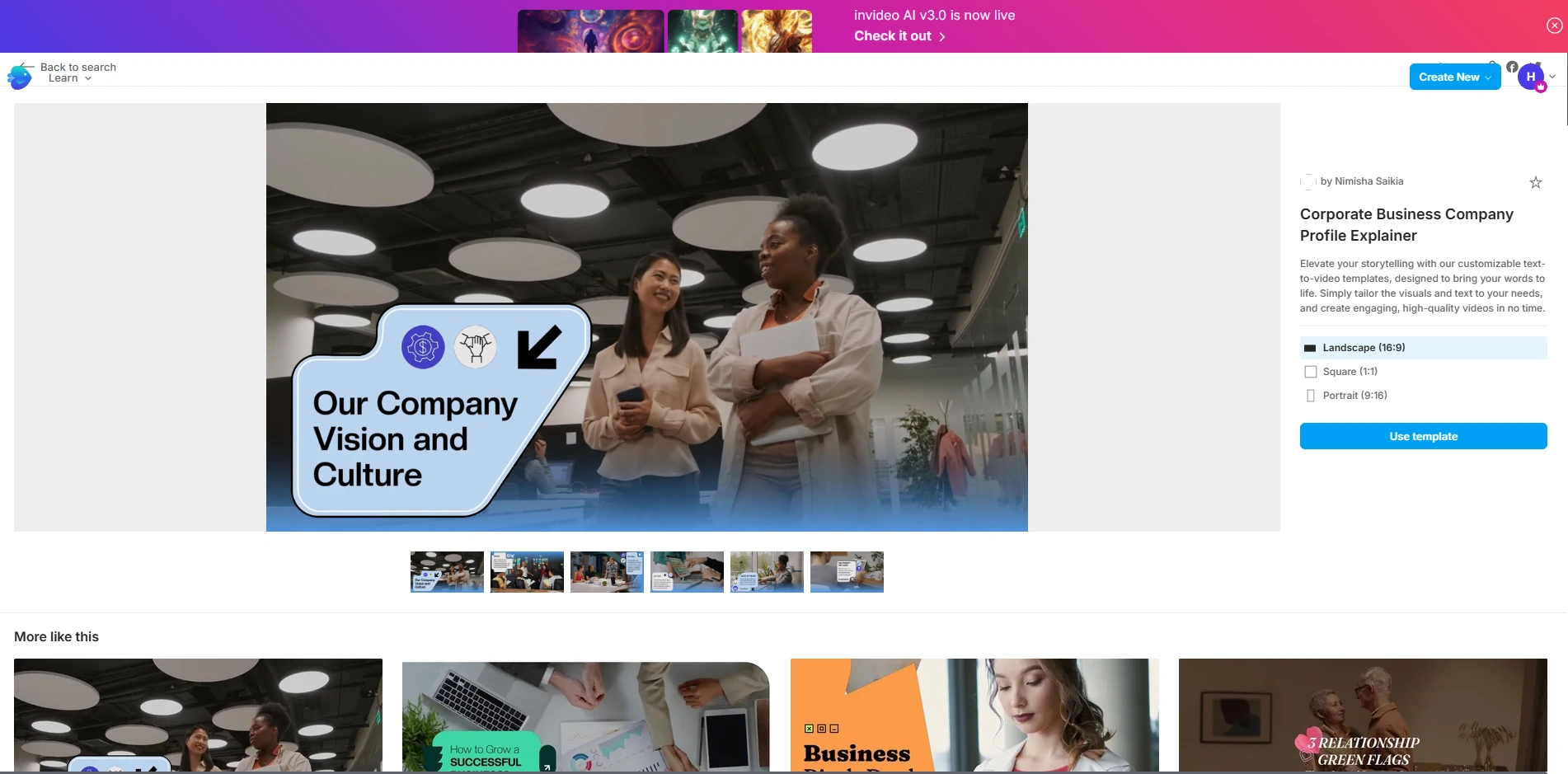Play the main template preview video
Screen dimensions: 1568x774
point(646,317)
